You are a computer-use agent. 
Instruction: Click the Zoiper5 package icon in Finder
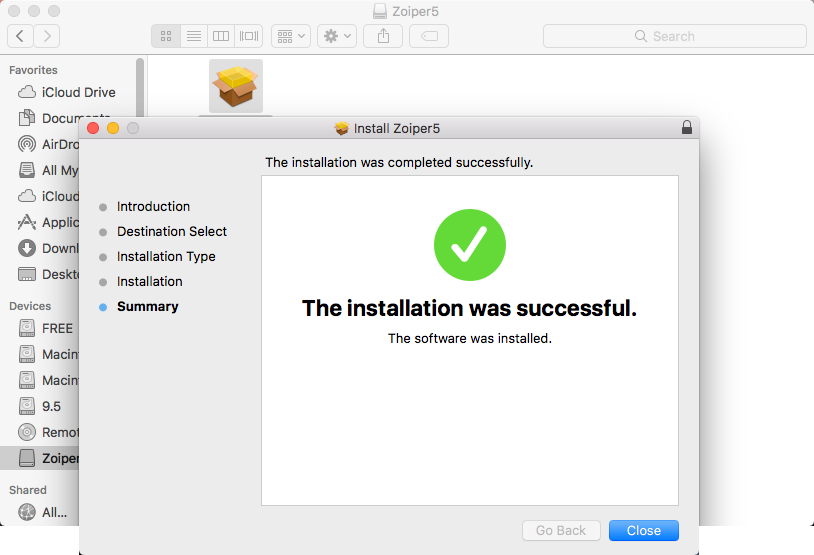coord(236,86)
